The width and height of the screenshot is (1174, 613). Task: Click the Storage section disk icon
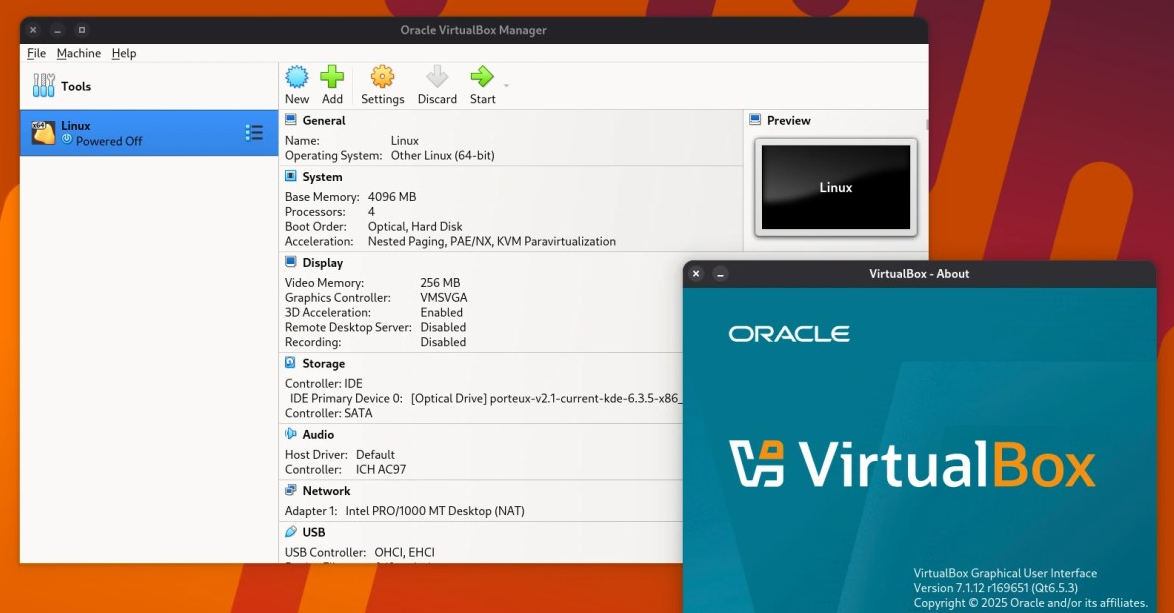[291, 363]
